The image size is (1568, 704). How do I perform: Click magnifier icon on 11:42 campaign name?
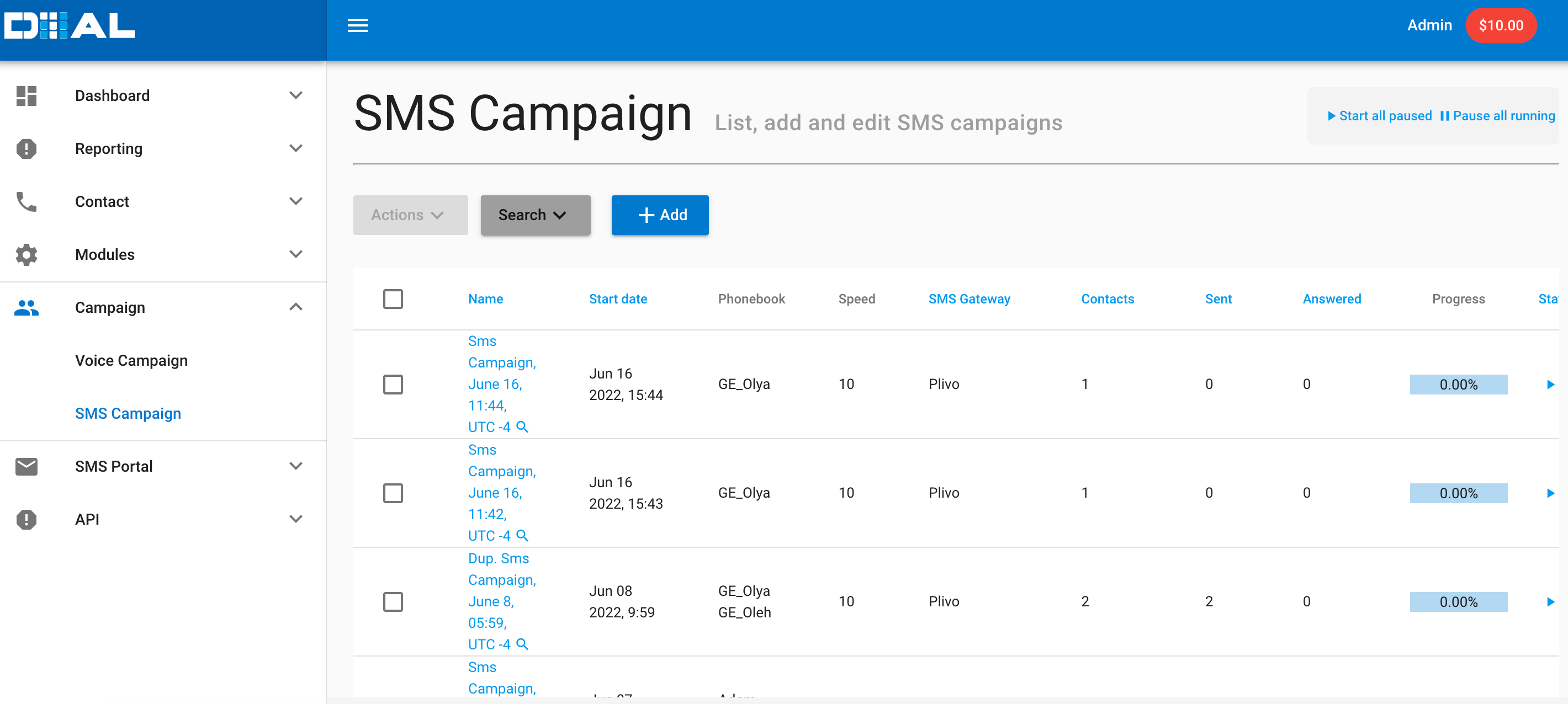[522, 536]
